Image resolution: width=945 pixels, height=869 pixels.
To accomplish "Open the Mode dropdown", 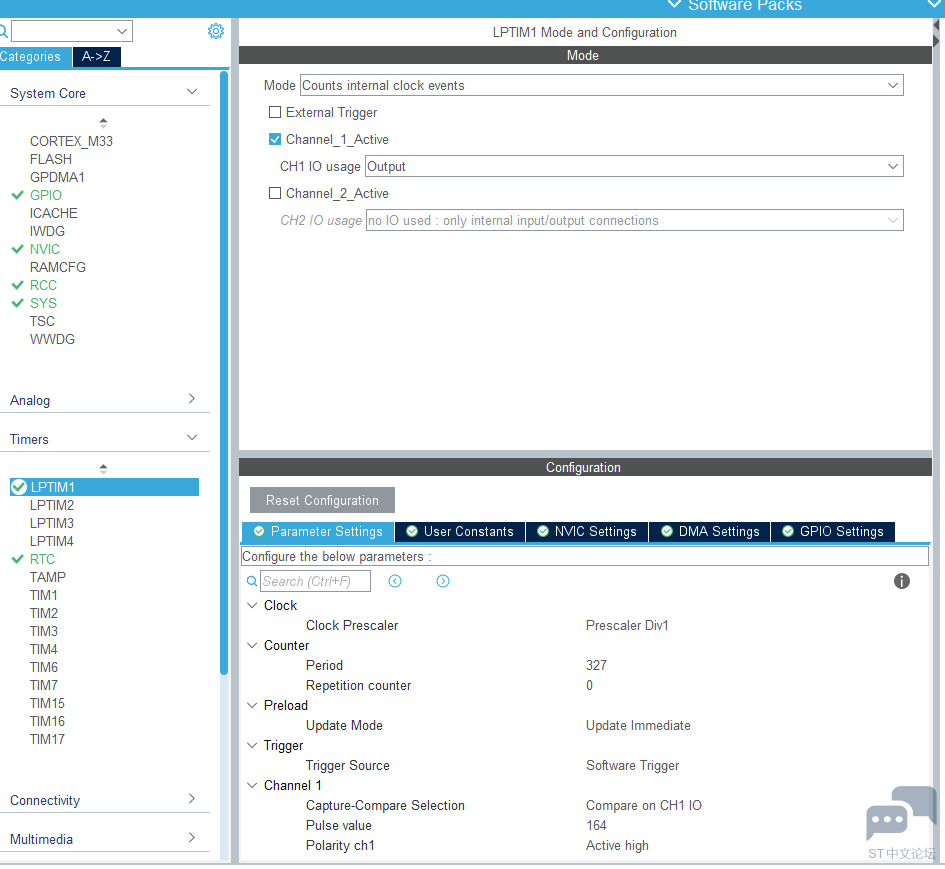I will [x=601, y=86].
